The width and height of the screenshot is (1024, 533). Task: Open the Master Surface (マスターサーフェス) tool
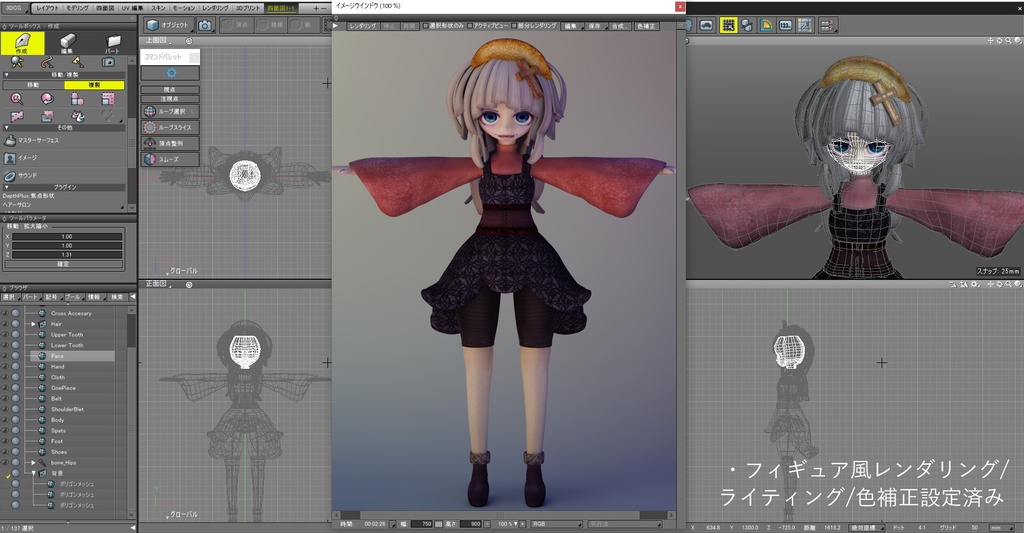[31, 140]
